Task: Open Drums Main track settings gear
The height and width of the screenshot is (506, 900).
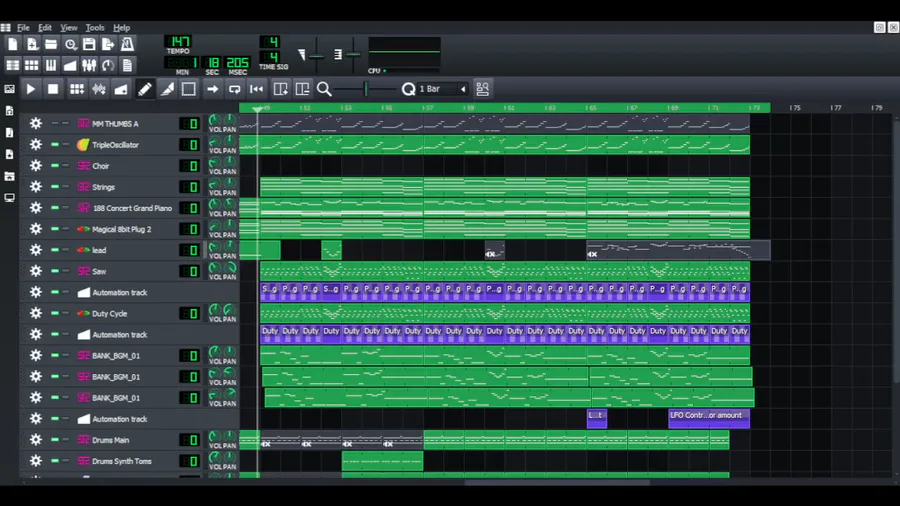Action: (36, 440)
